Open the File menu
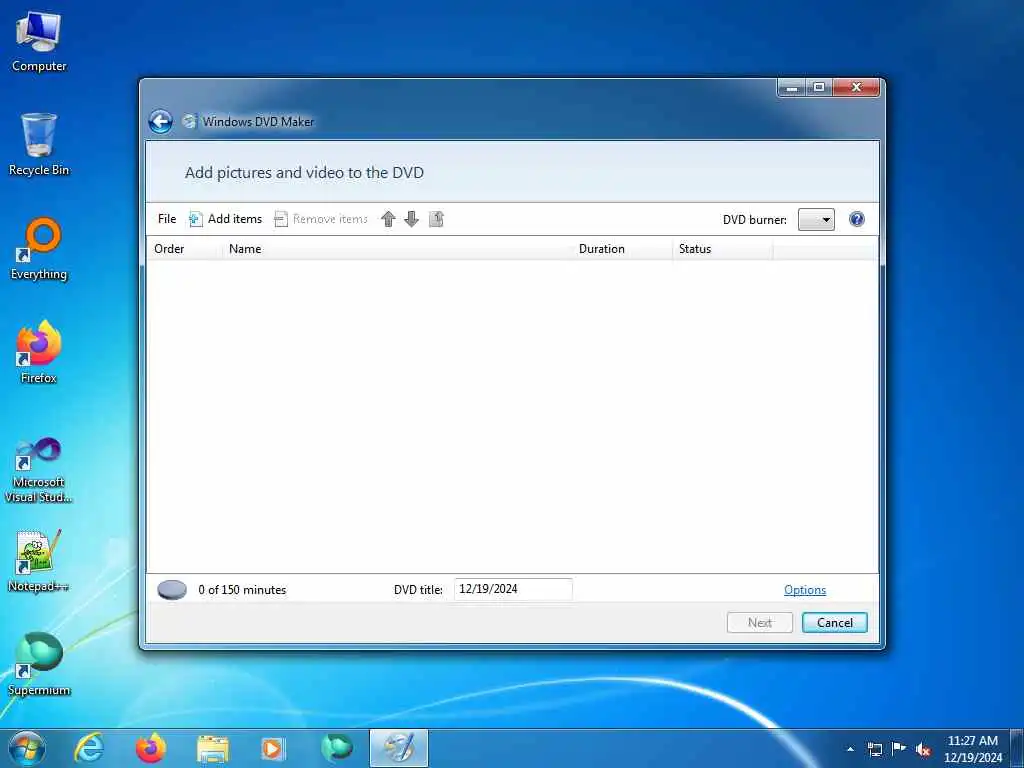This screenshot has width=1024, height=768. (x=167, y=219)
